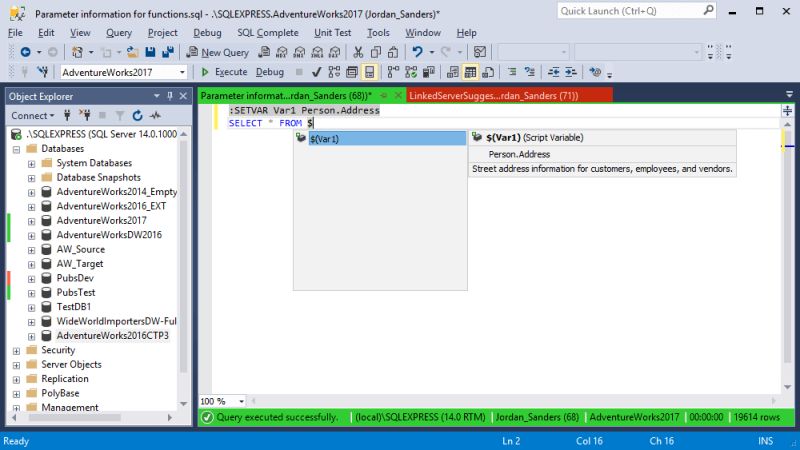Open the editor zoom 100 % dropdown

pyautogui.click(x=241, y=402)
